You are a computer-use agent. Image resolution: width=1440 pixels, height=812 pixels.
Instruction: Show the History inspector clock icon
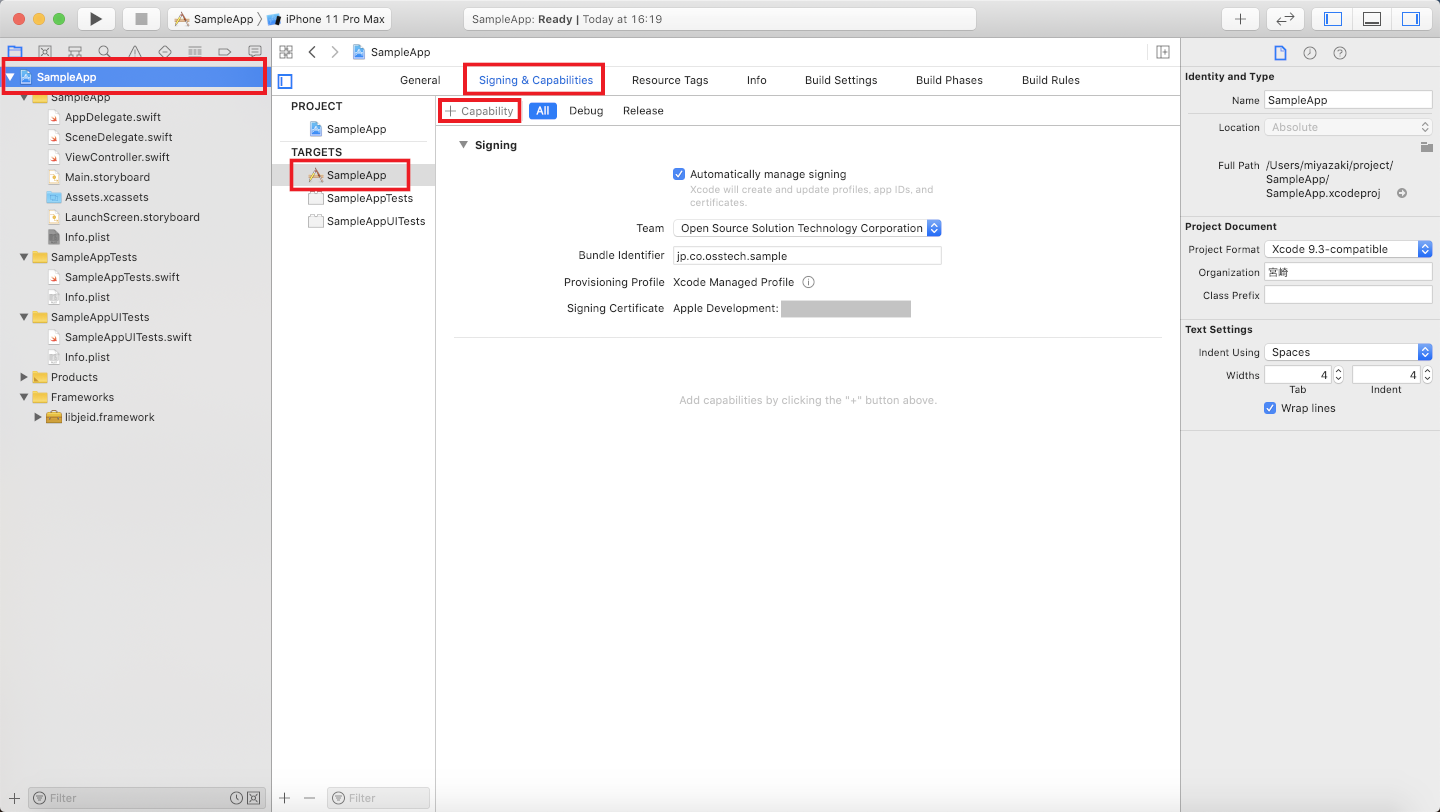[1310, 53]
